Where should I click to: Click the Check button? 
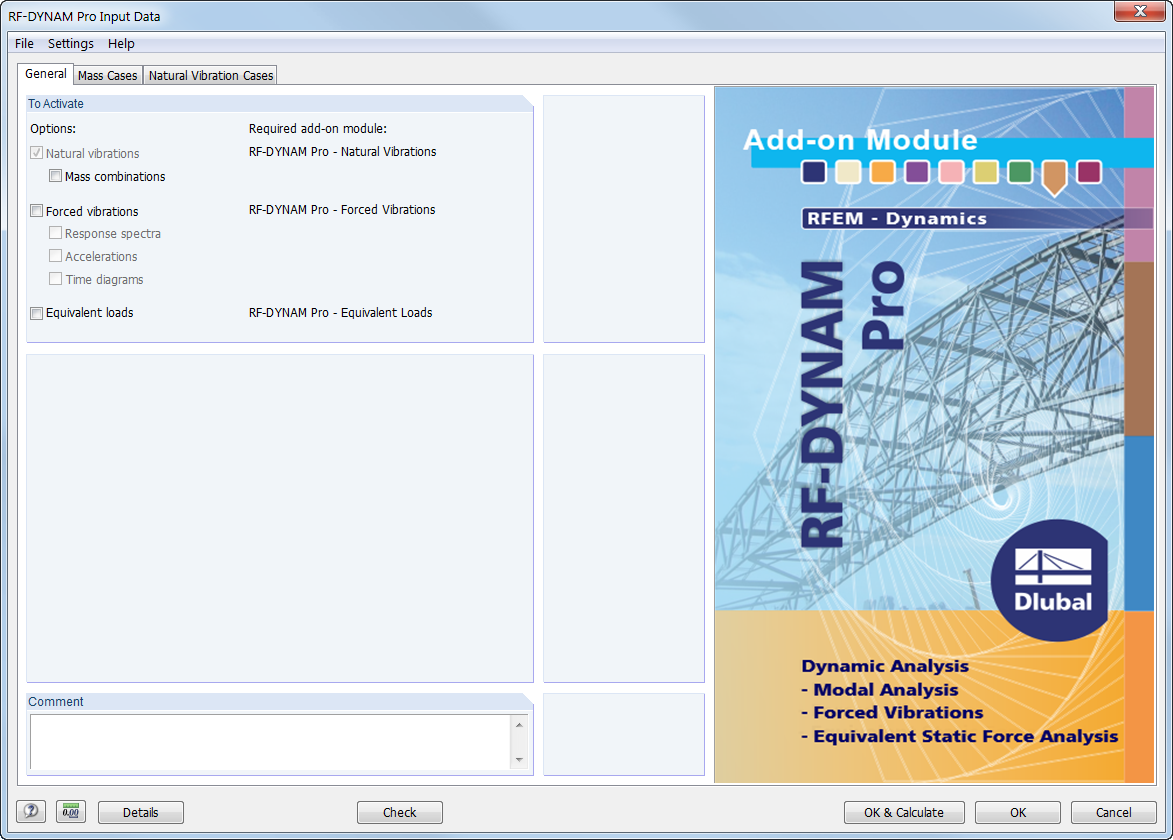pyautogui.click(x=399, y=812)
